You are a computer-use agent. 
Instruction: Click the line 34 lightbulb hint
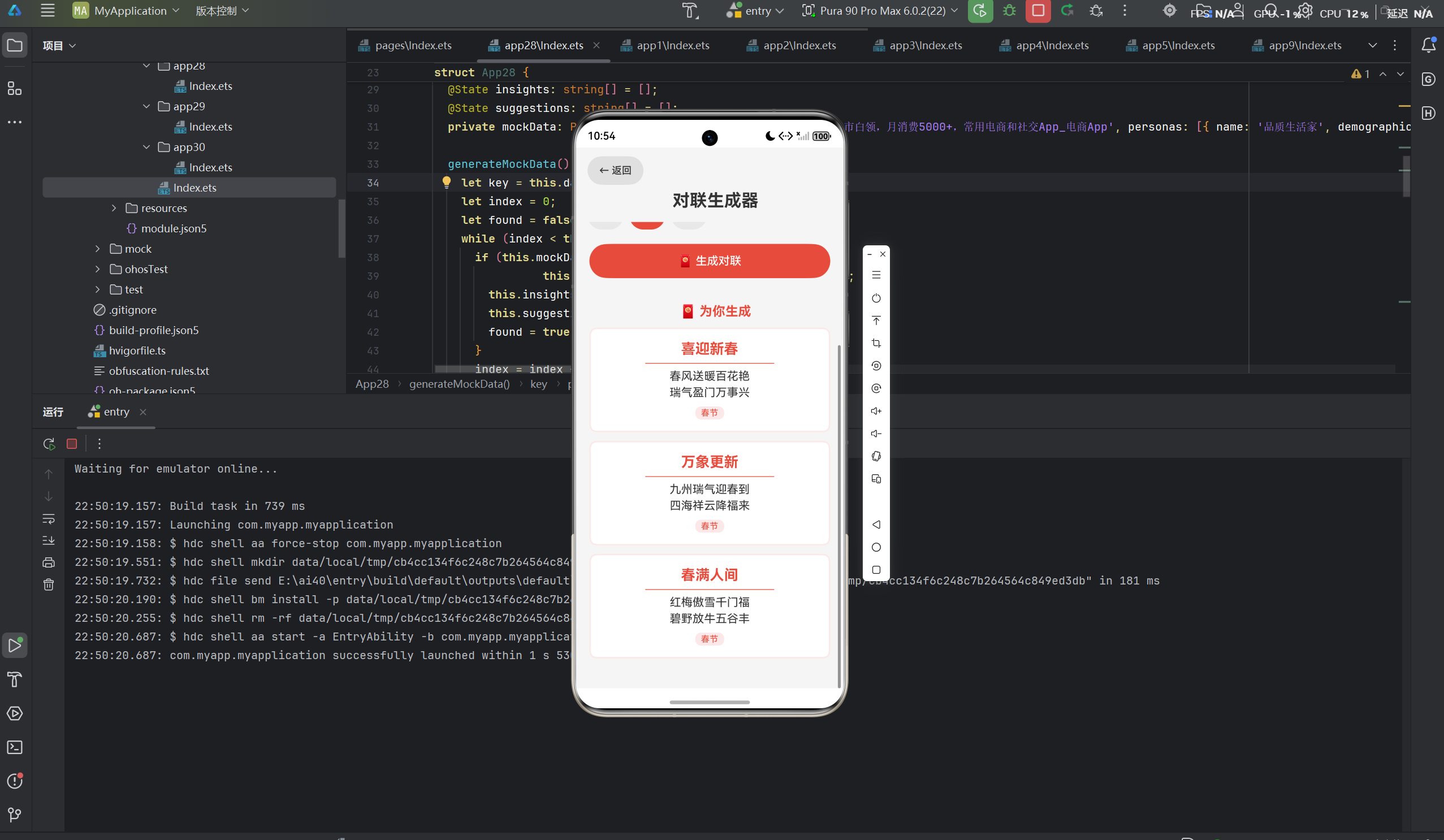[447, 182]
